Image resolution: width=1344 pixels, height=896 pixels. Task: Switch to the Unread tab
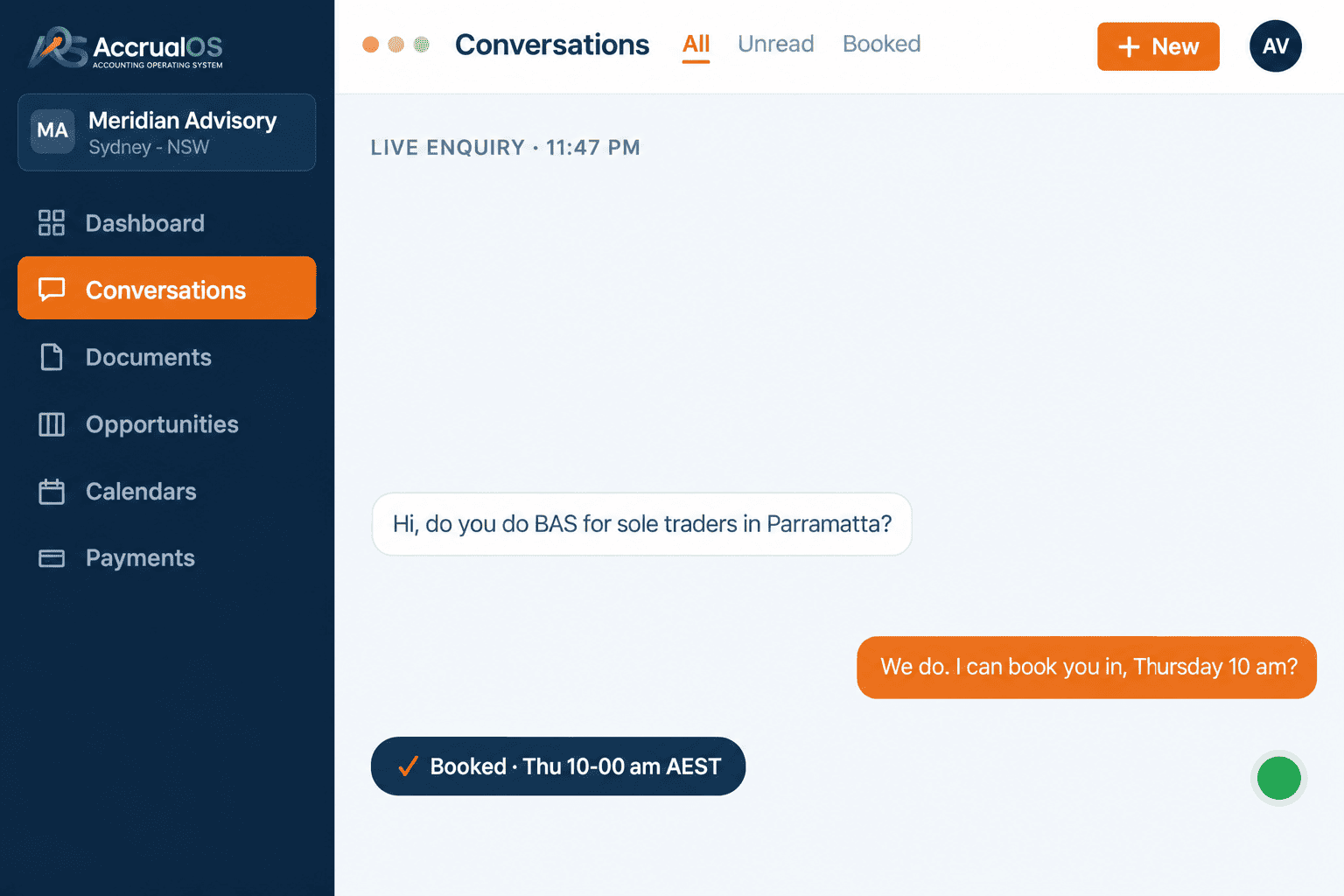pyautogui.click(x=776, y=45)
